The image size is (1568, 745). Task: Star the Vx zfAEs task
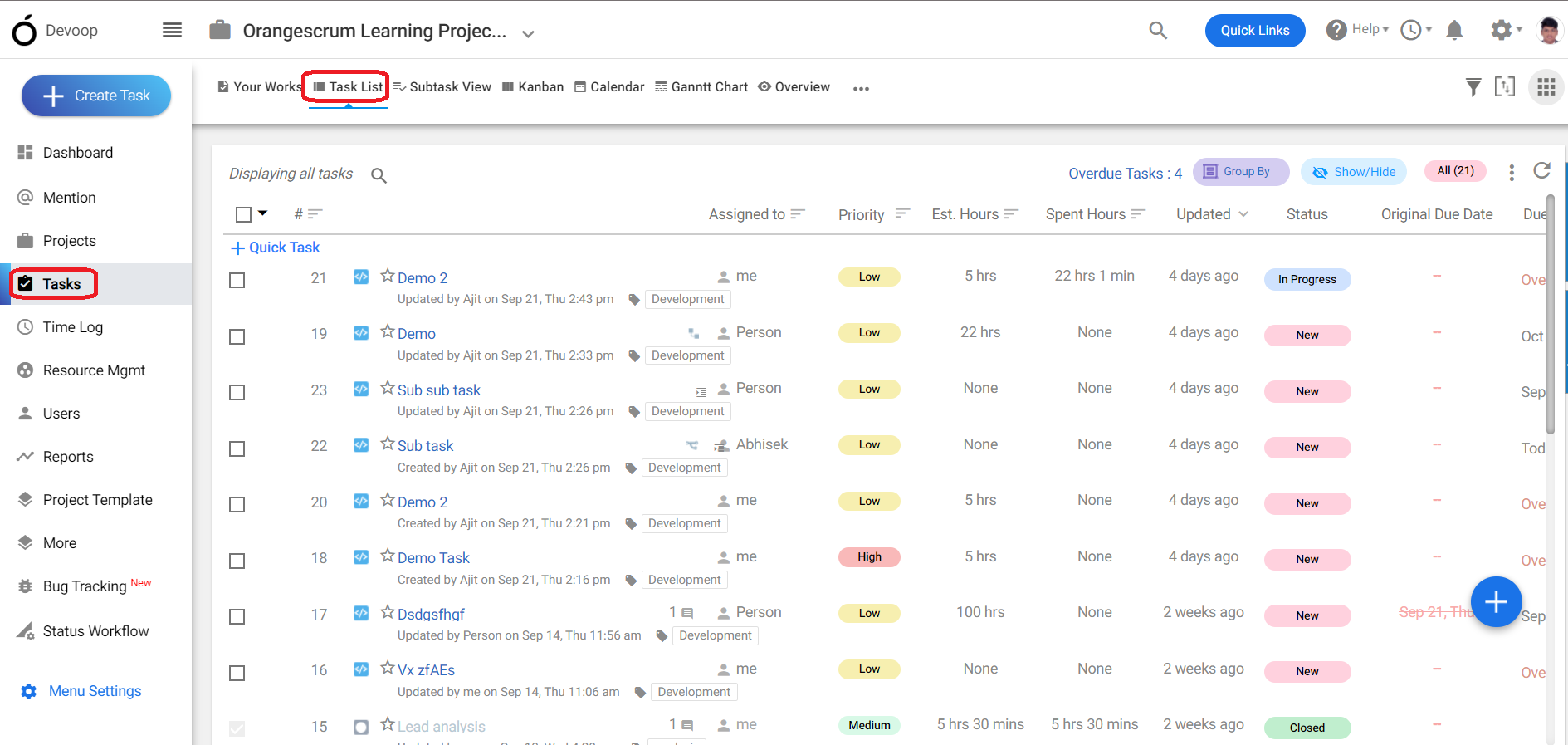tap(388, 668)
